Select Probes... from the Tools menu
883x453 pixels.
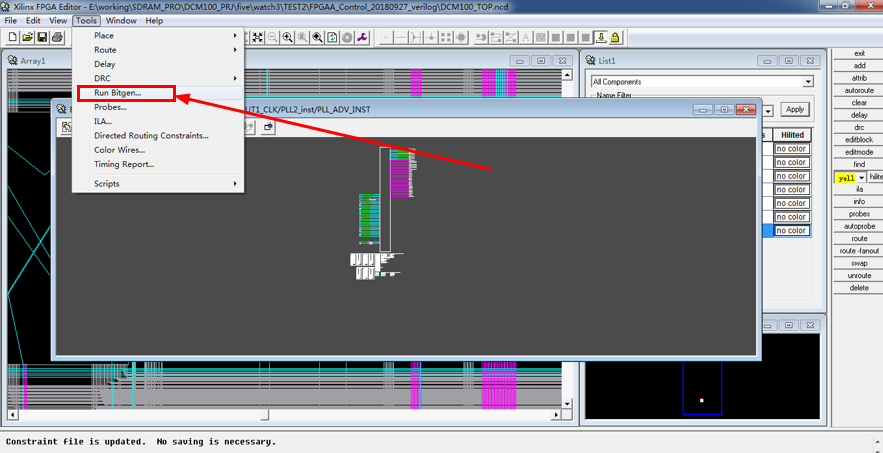pos(158,107)
